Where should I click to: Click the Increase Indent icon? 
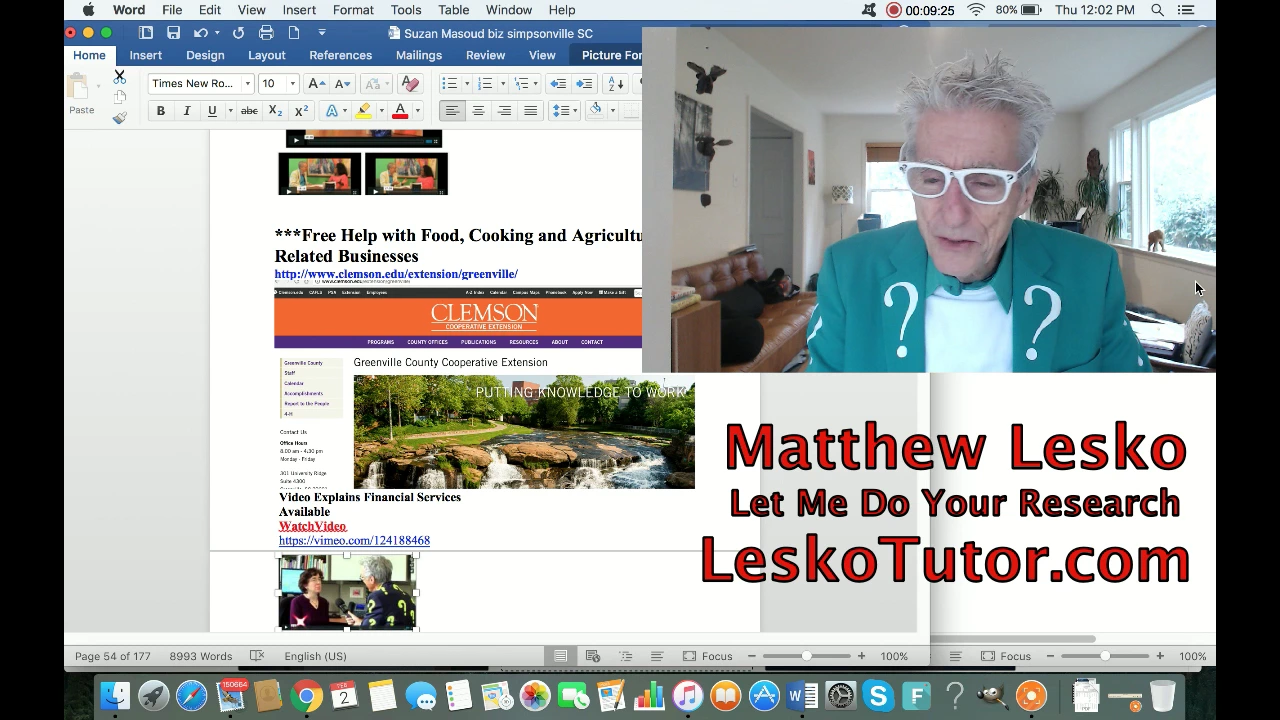(584, 84)
